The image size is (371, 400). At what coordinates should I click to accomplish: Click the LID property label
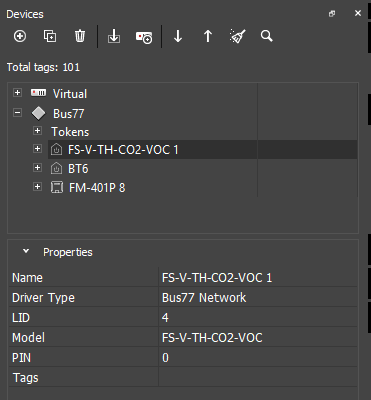(21, 318)
